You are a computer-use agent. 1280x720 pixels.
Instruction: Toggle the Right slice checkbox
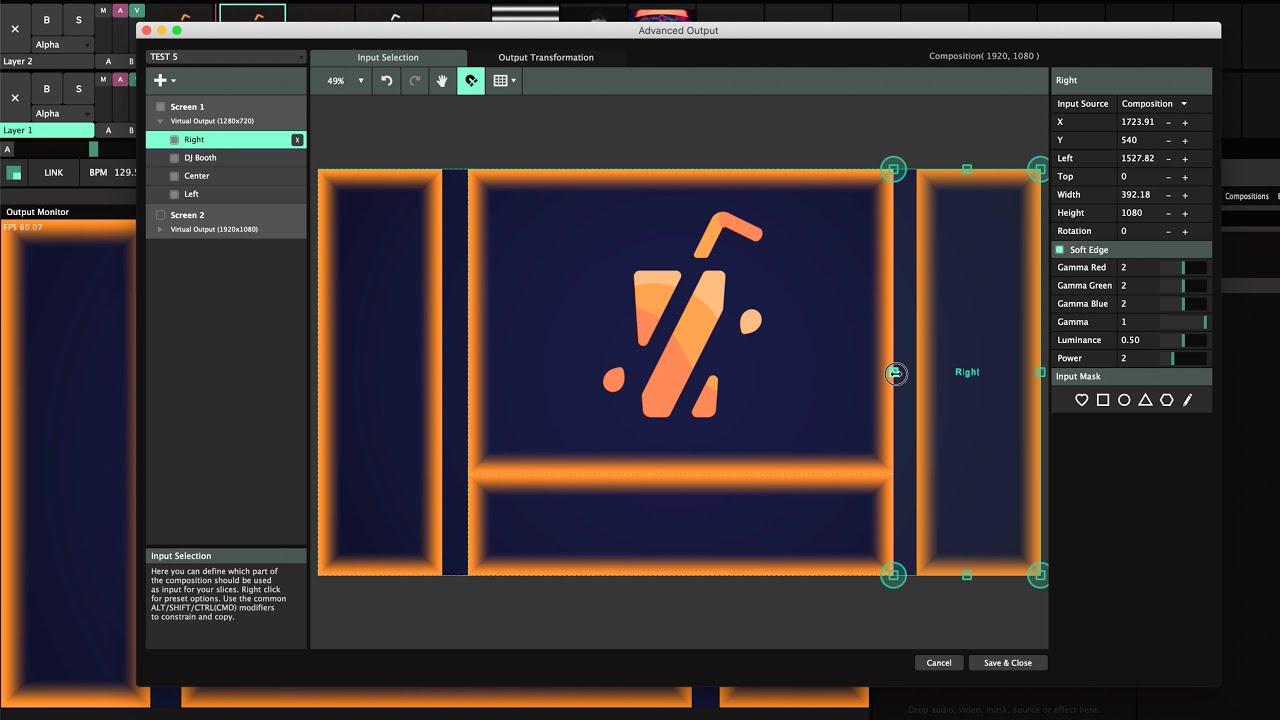coord(175,140)
